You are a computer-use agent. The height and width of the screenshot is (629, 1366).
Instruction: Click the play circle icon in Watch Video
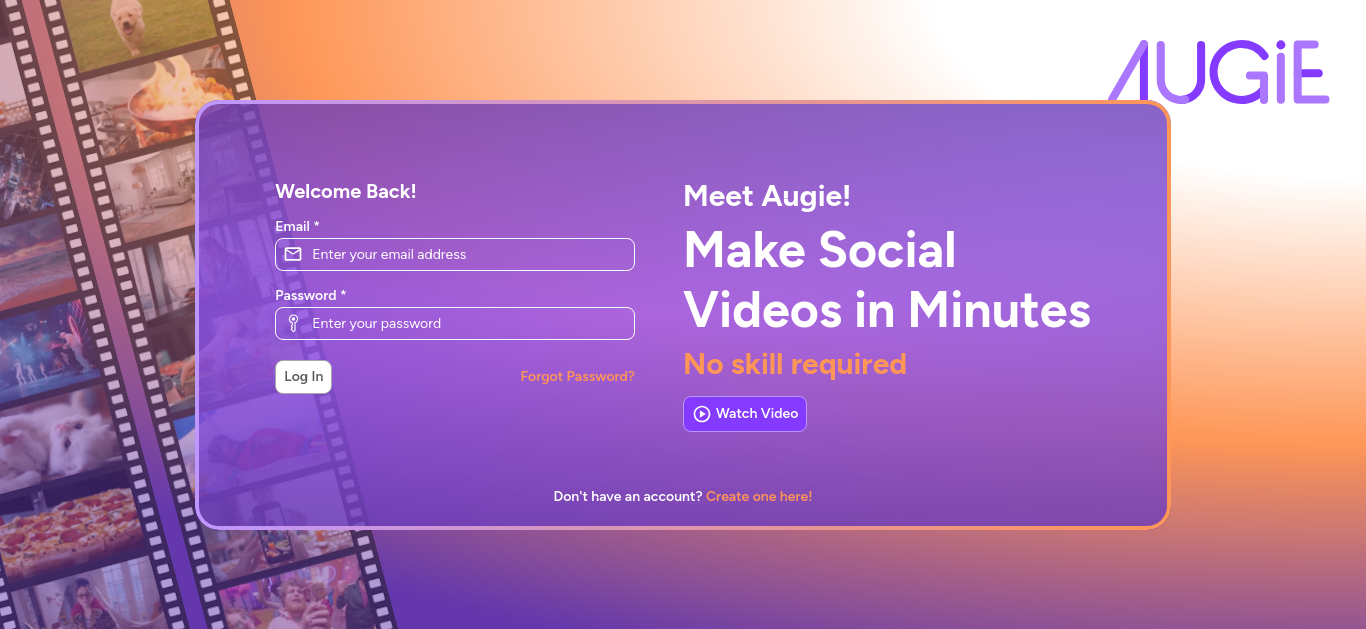tap(702, 414)
